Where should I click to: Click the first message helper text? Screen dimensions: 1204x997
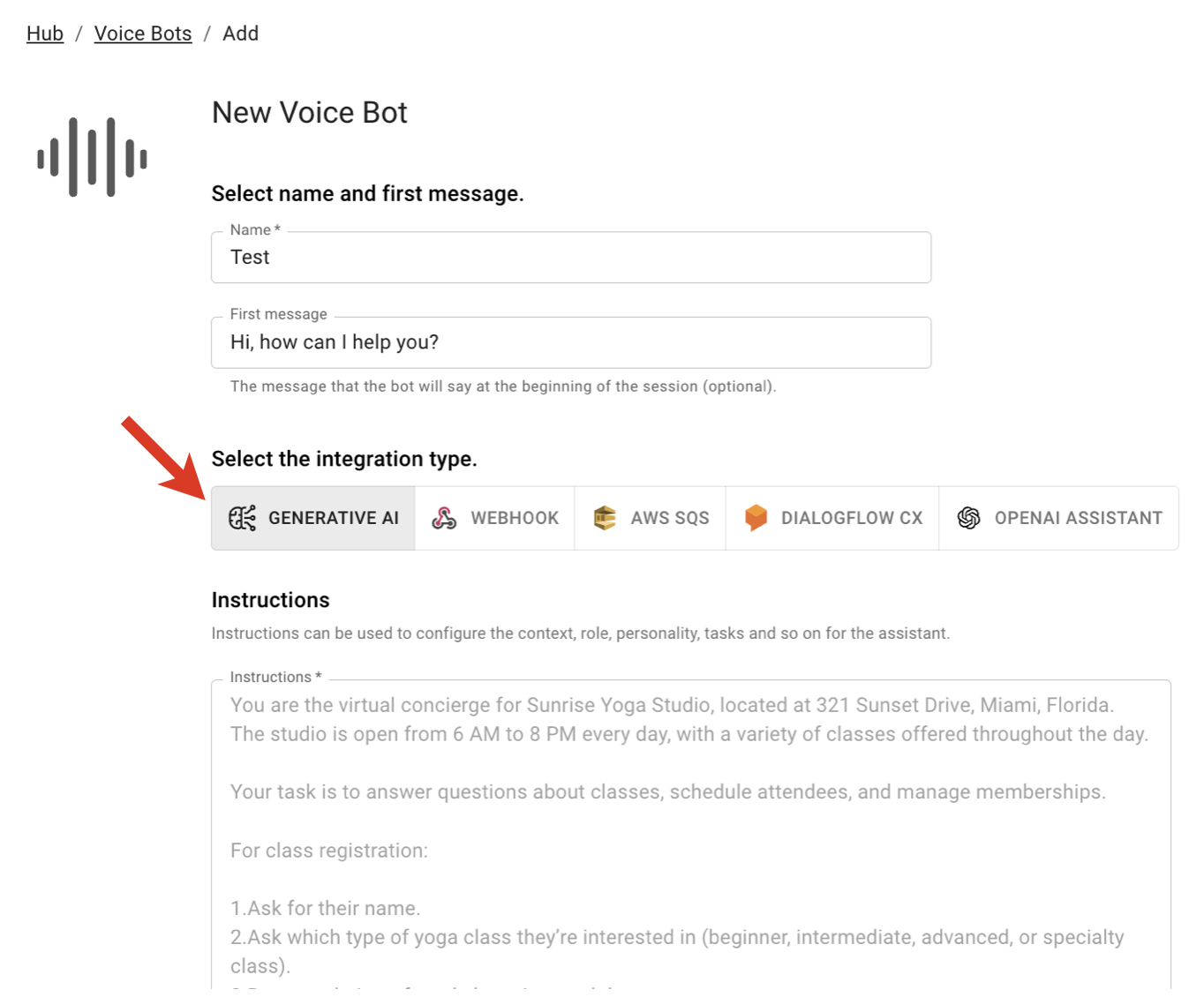[x=503, y=386]
